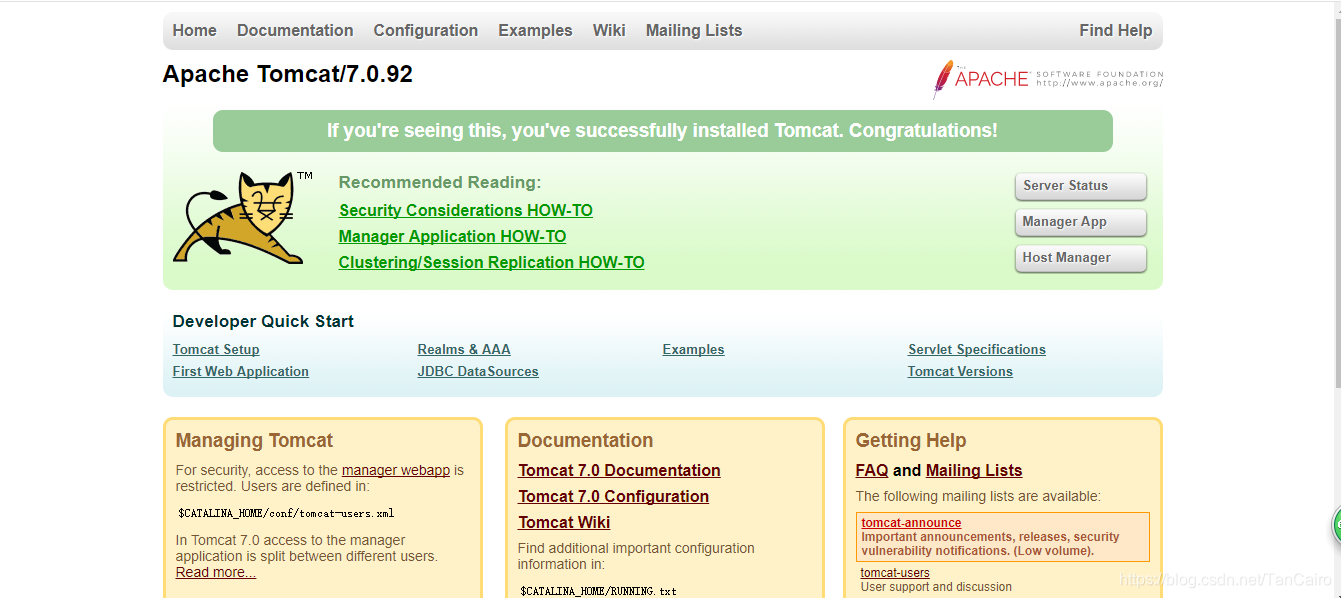The height and width of the screenshot is (598, 1341).
Task: Open the First Web Application link
Action: (241, 371)
